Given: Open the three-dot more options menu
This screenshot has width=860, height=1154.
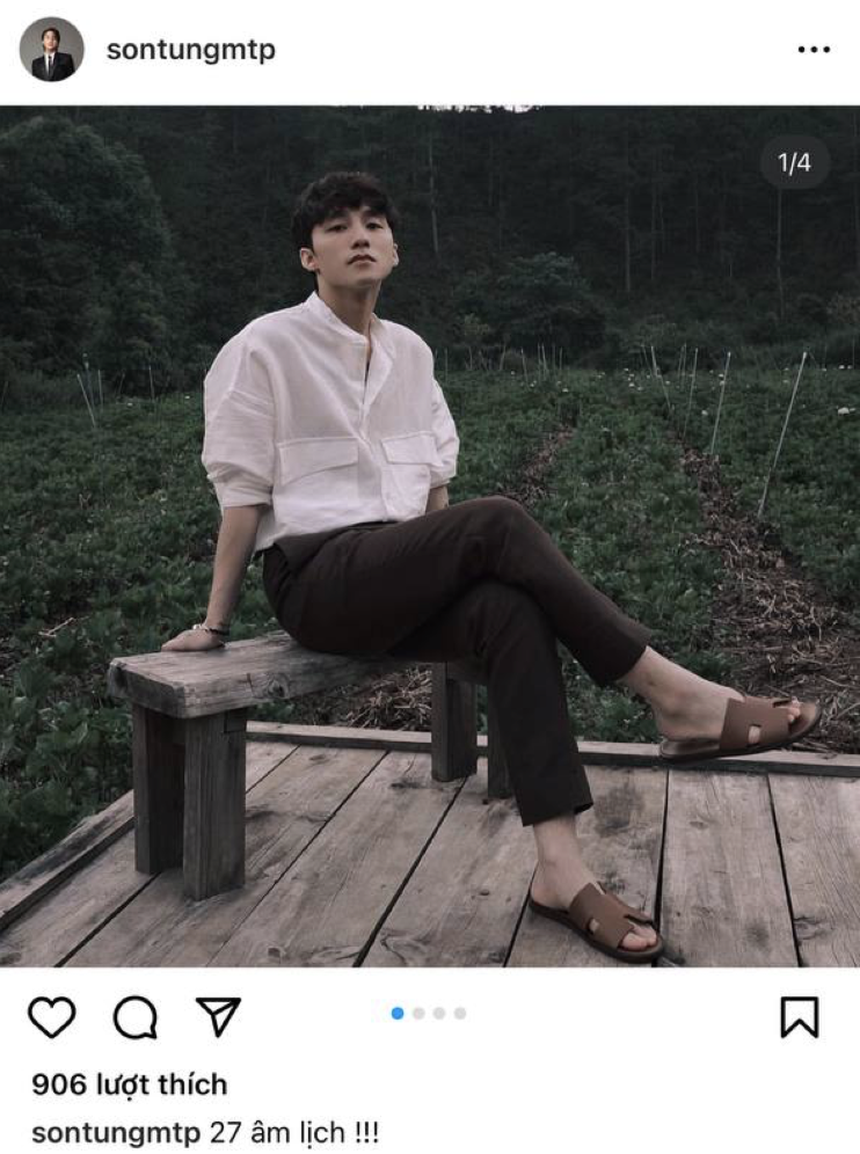Looking at the screenshot, I should pyautogui.click(x=813, y=50).
